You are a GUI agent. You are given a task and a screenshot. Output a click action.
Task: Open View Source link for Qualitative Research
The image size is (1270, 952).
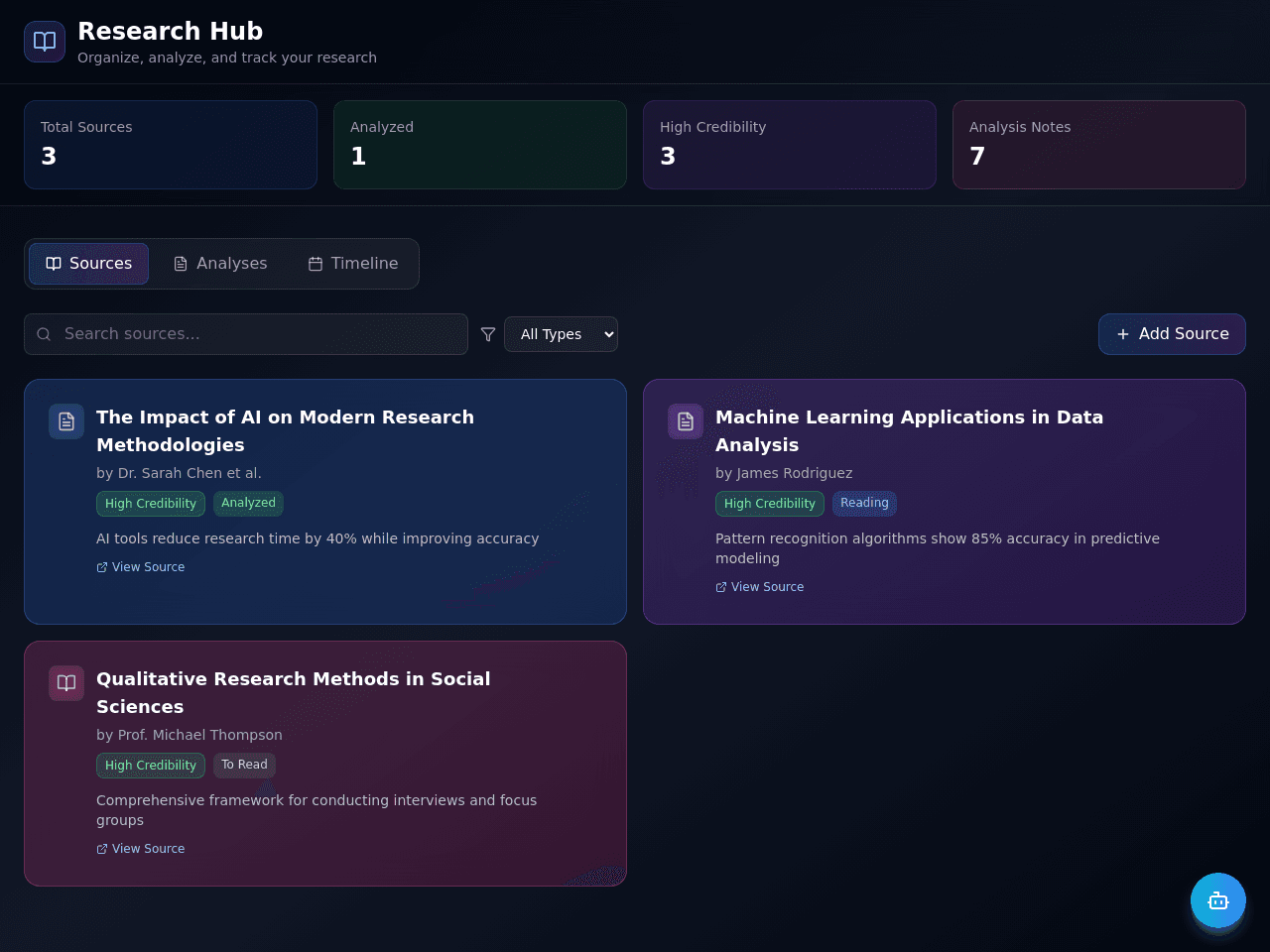[x=141, y=849]
